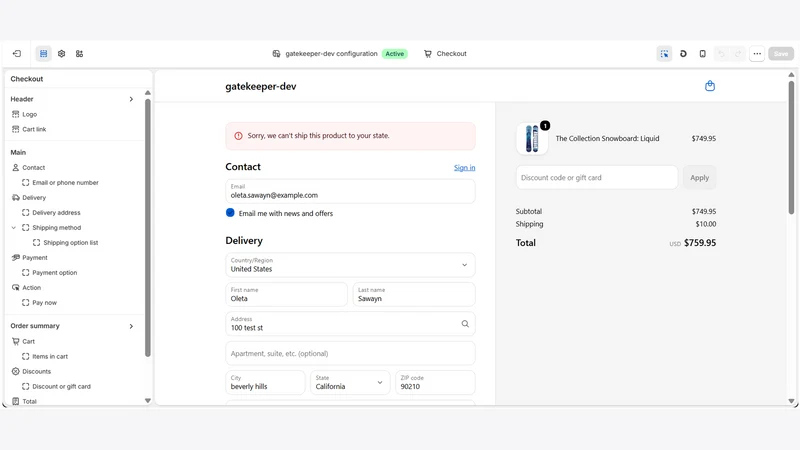
Task: Click the City field
Action: click(x=265, y=382)
